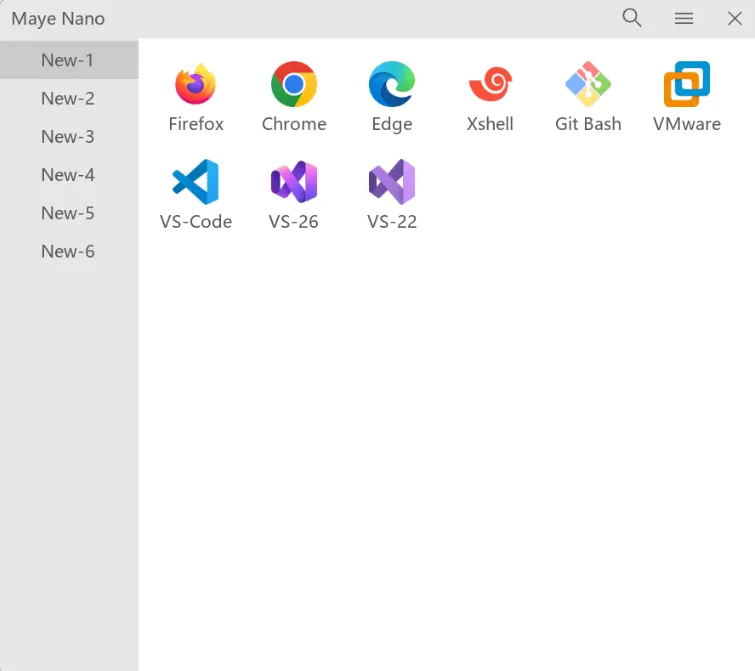
Task: Select the New-1 tab
Action: tap(68, 60)
